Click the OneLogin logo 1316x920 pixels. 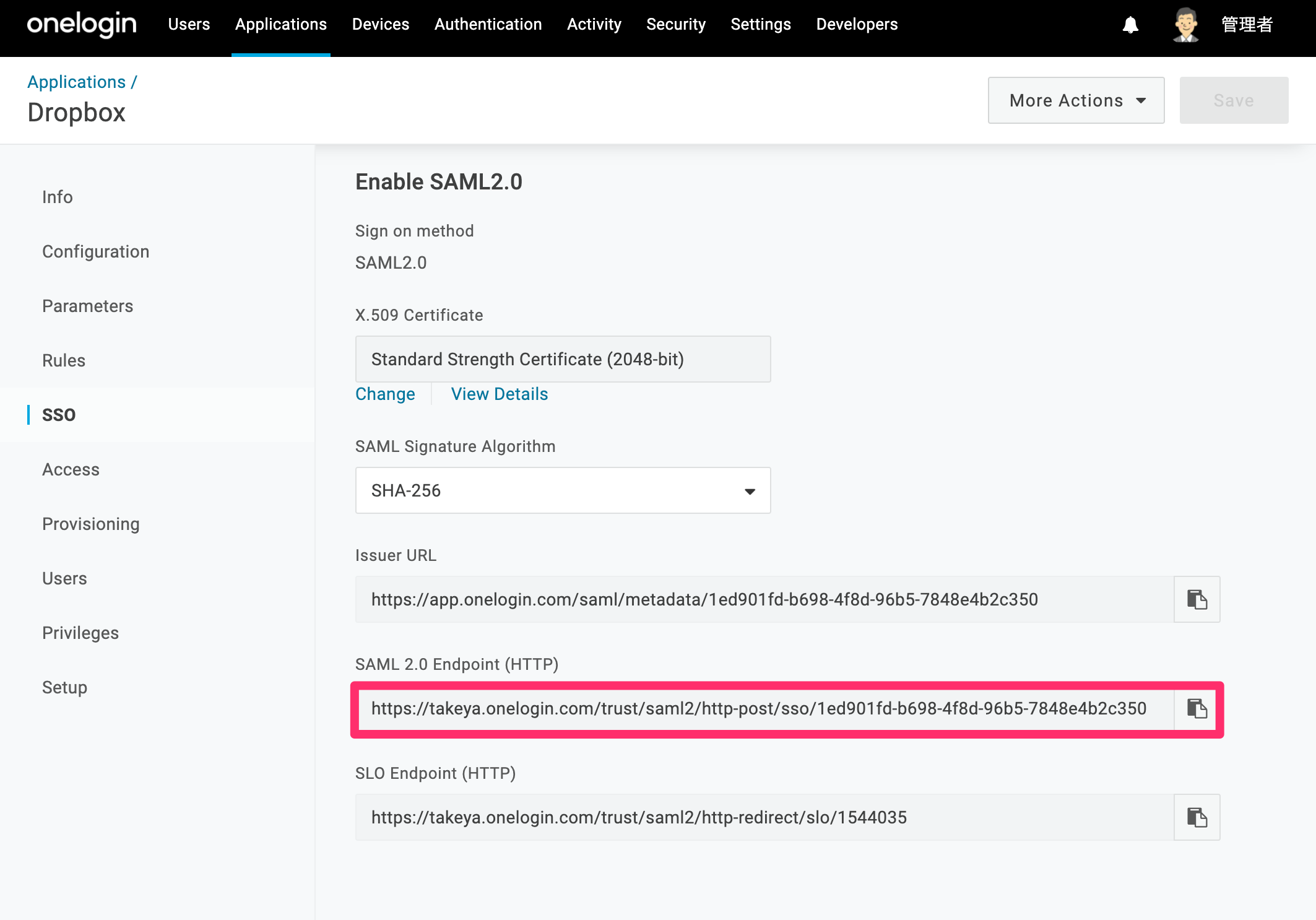coord(82,25)
